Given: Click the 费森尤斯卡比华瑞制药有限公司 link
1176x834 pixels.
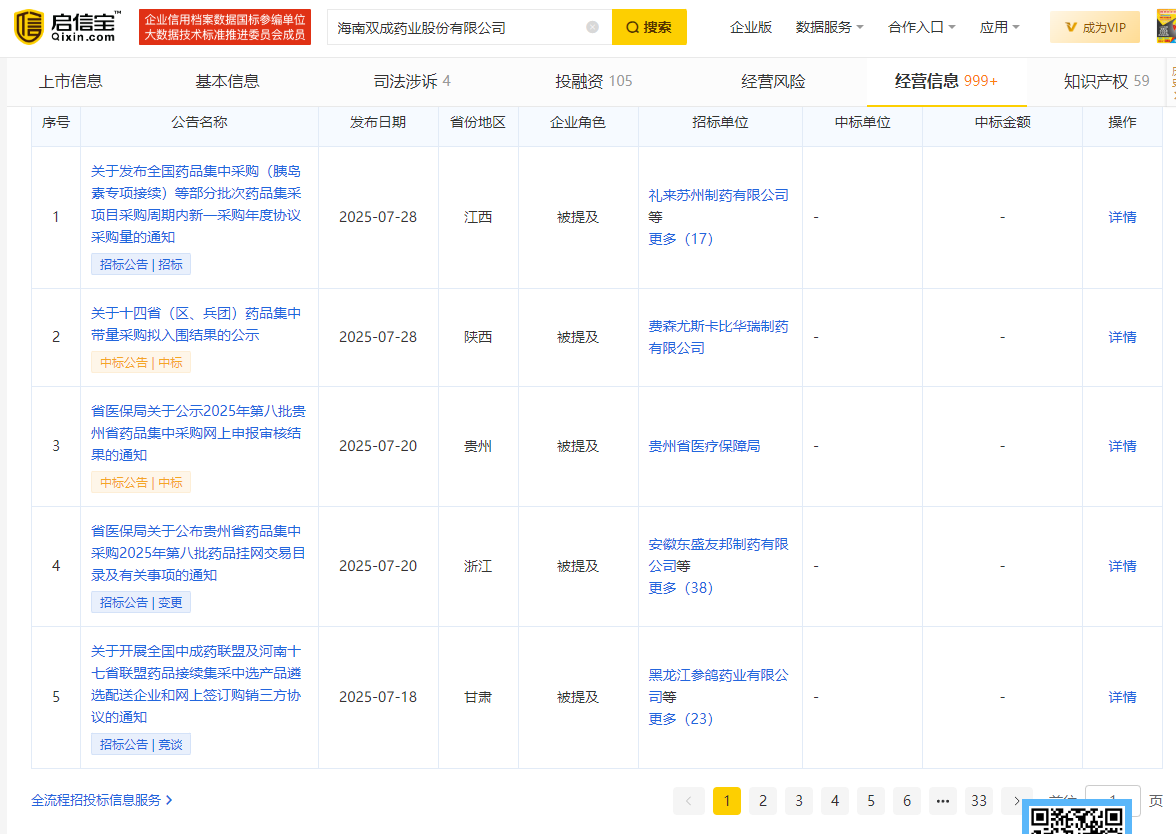Looking at the screenshot, I should pos(718,337).
